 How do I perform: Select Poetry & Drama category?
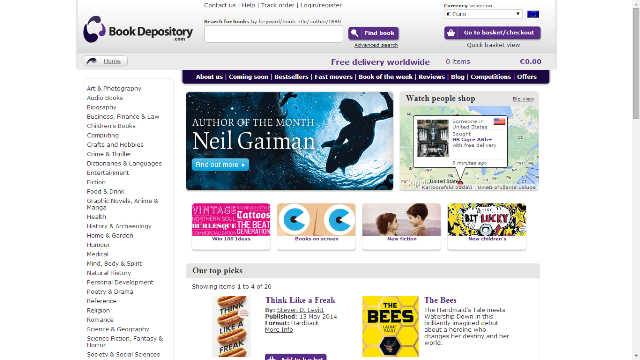point(110,292)
